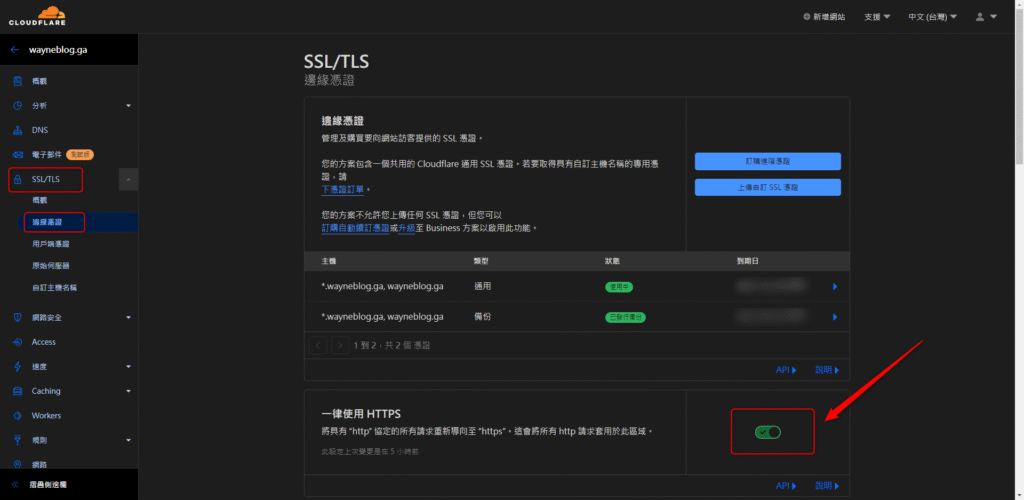Expand the first certificate row arrow

point(835,287)
